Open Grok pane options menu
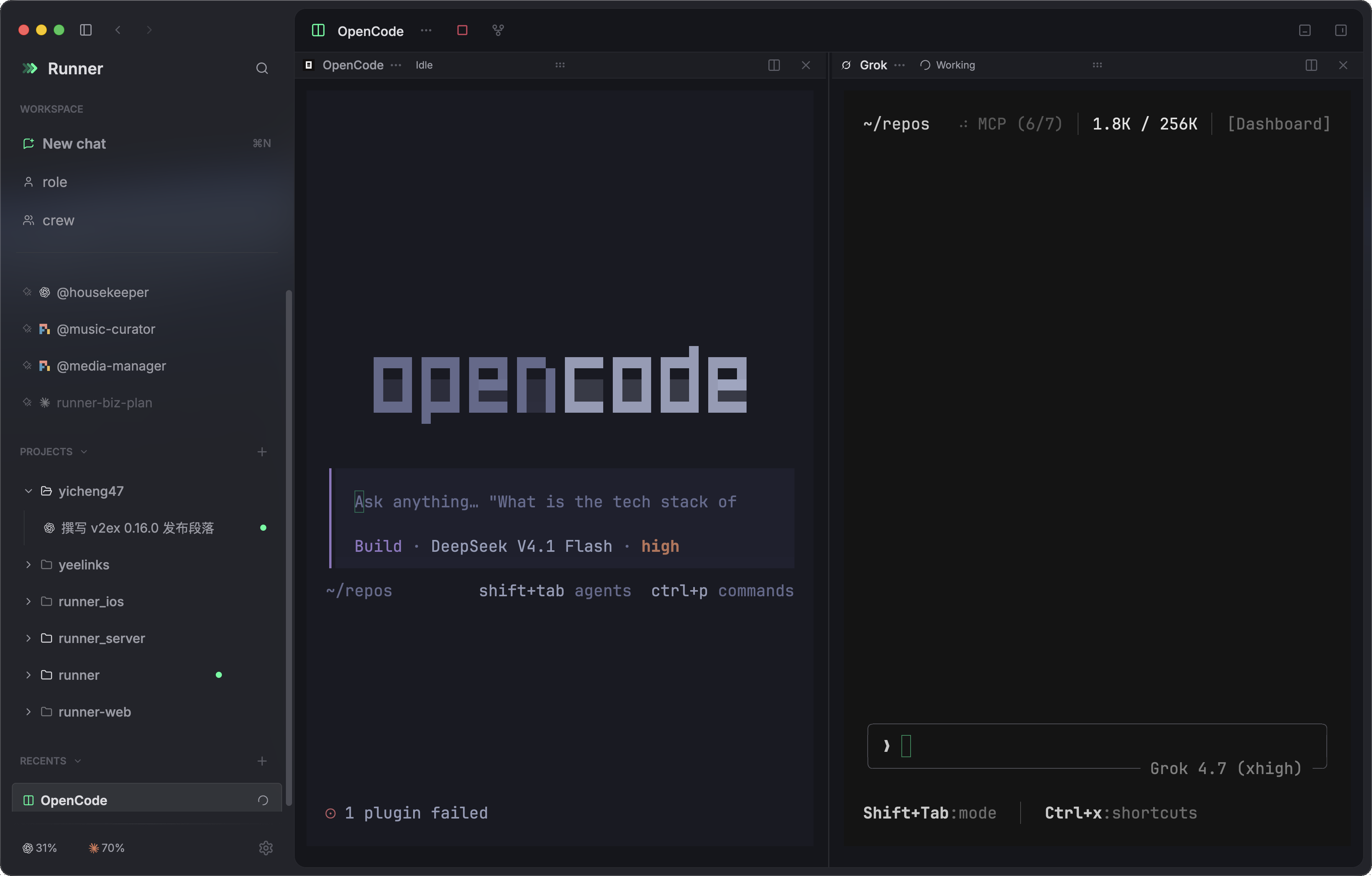1372x876 pixels. pos(900,65)
